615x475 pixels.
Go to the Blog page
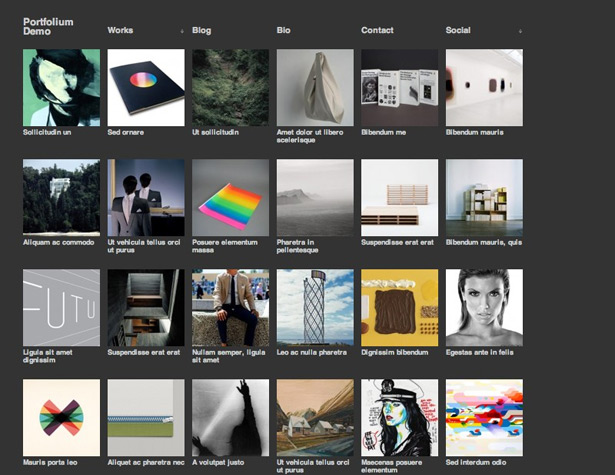pyautogui.click(x=202, y=30)
